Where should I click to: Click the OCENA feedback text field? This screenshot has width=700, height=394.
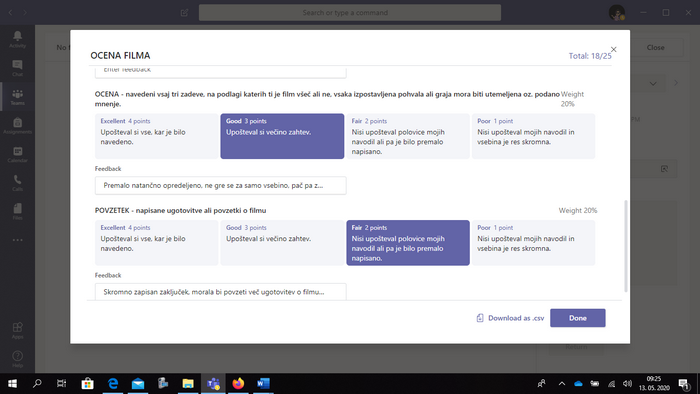pos(221,185)
